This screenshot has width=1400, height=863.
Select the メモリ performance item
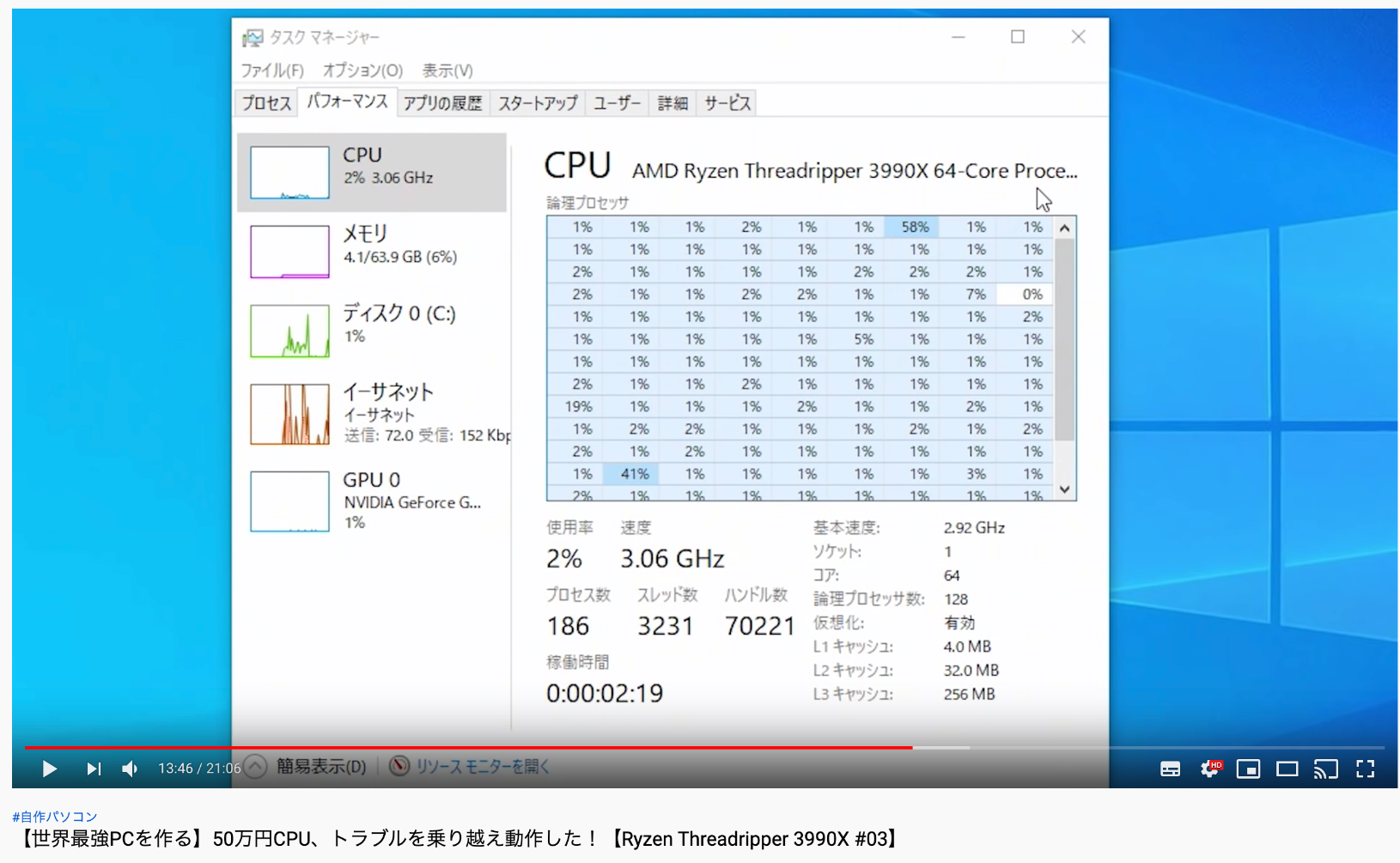372,251
